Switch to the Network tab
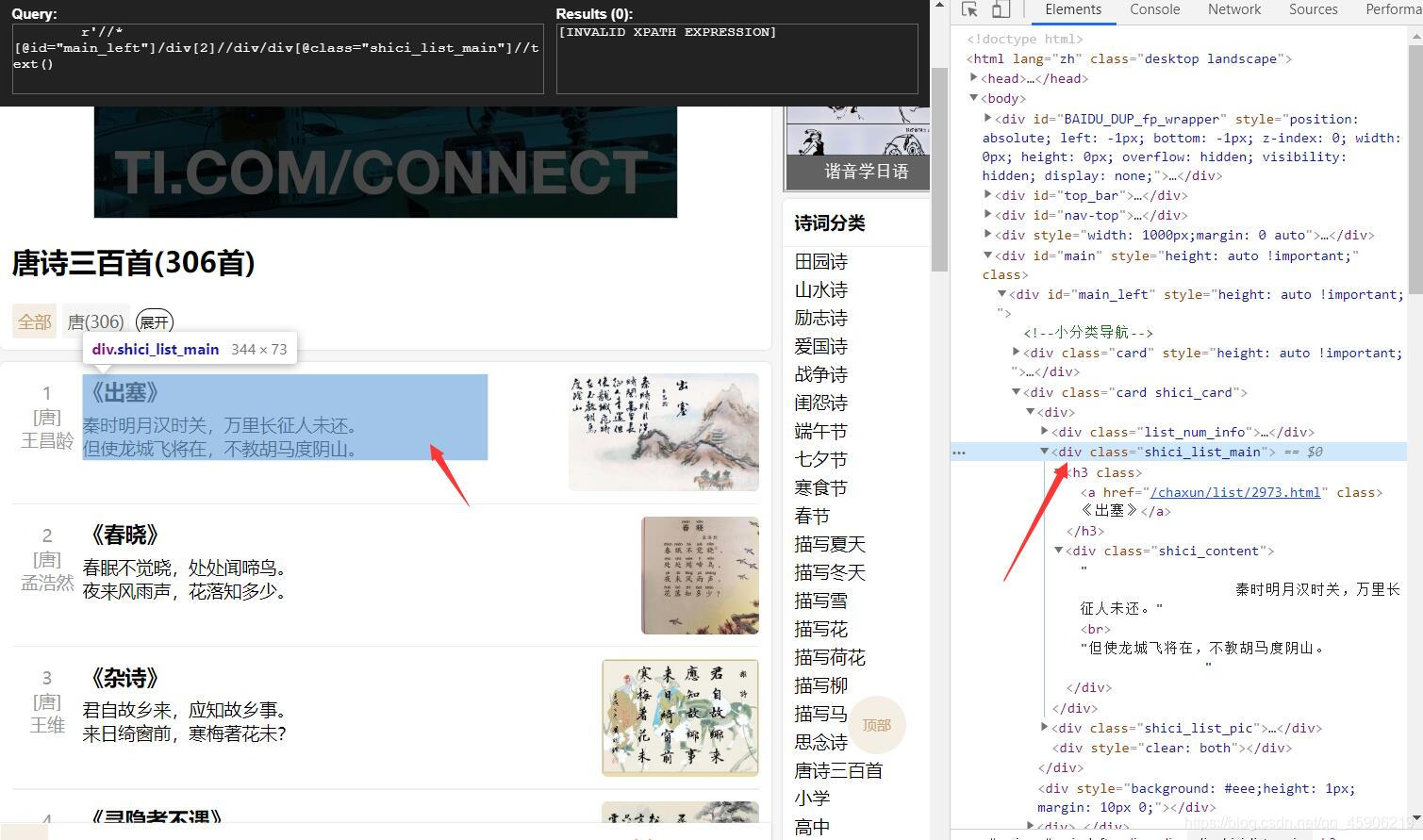Screen dimensions: 1423x840 pos(1233,9)
